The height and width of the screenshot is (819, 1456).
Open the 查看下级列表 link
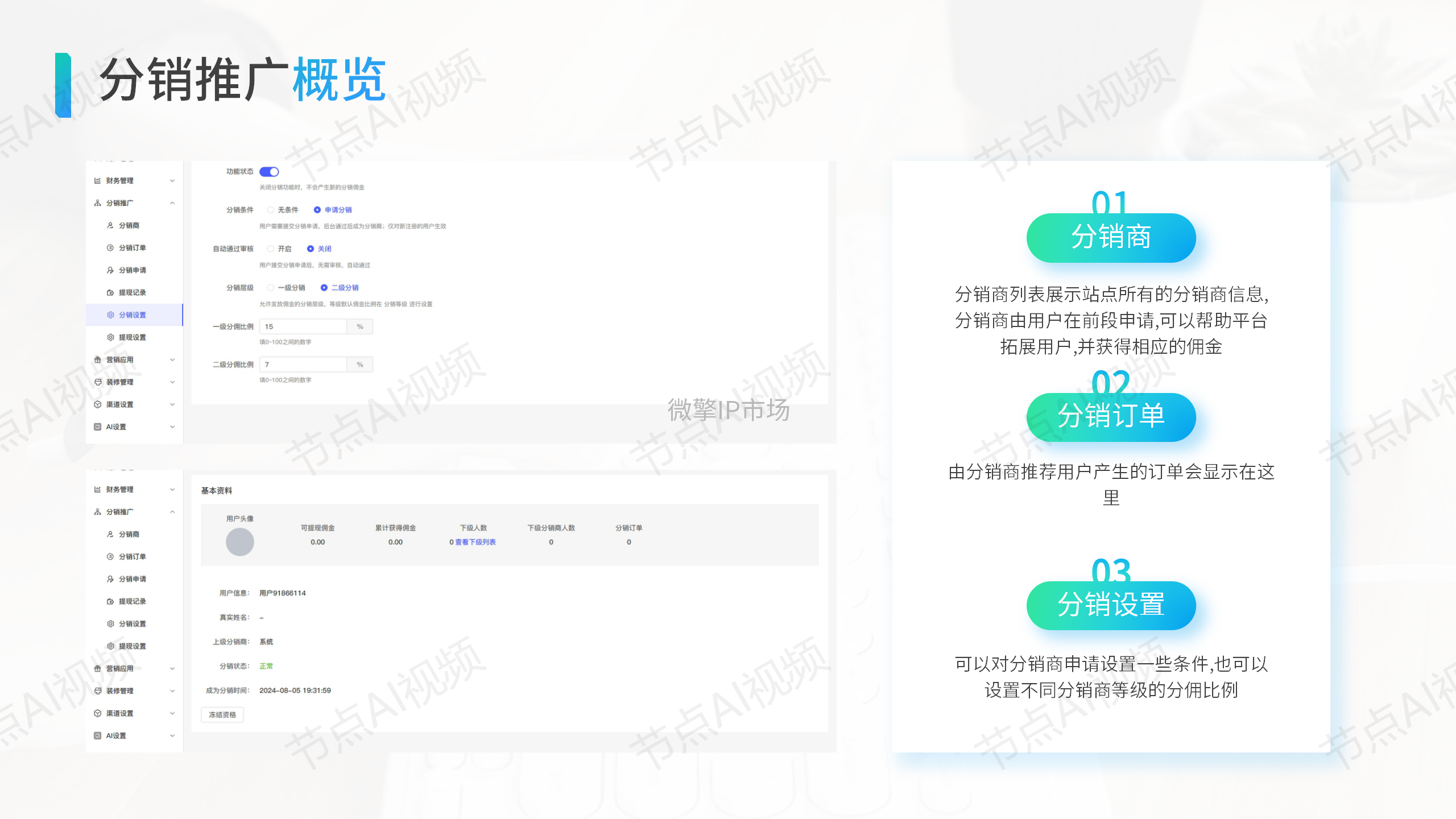pyautogui.click(x=475, y=543)
